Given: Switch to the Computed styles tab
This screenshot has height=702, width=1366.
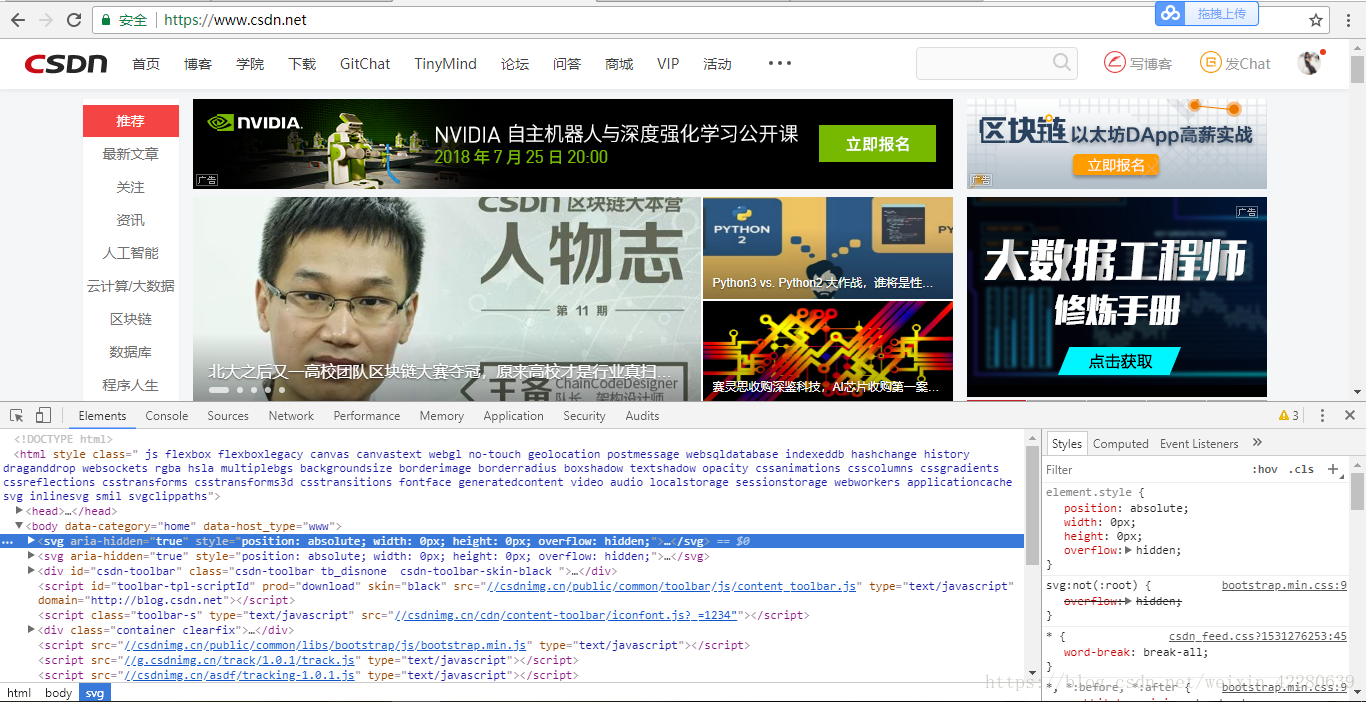Looking at the screenshot, I should click(1121, 444).
